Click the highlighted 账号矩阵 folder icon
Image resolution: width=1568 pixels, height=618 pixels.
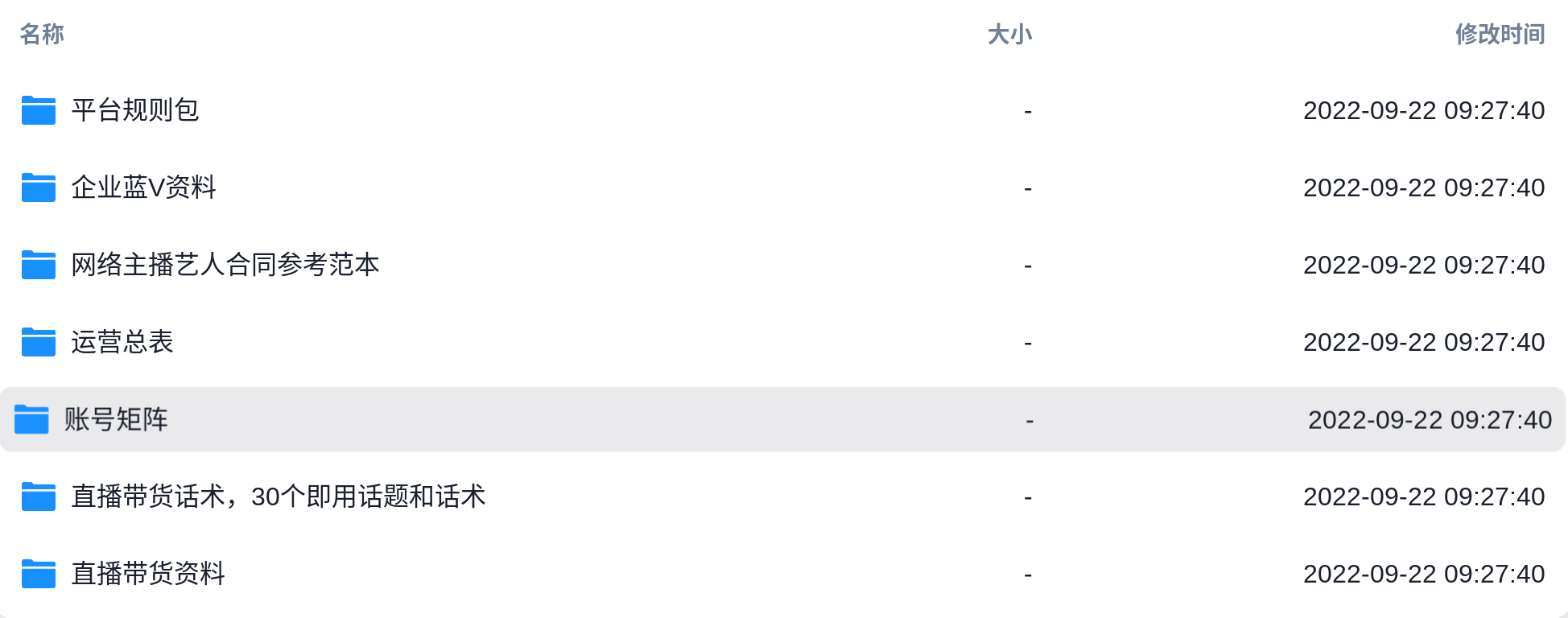pos(32,419)
